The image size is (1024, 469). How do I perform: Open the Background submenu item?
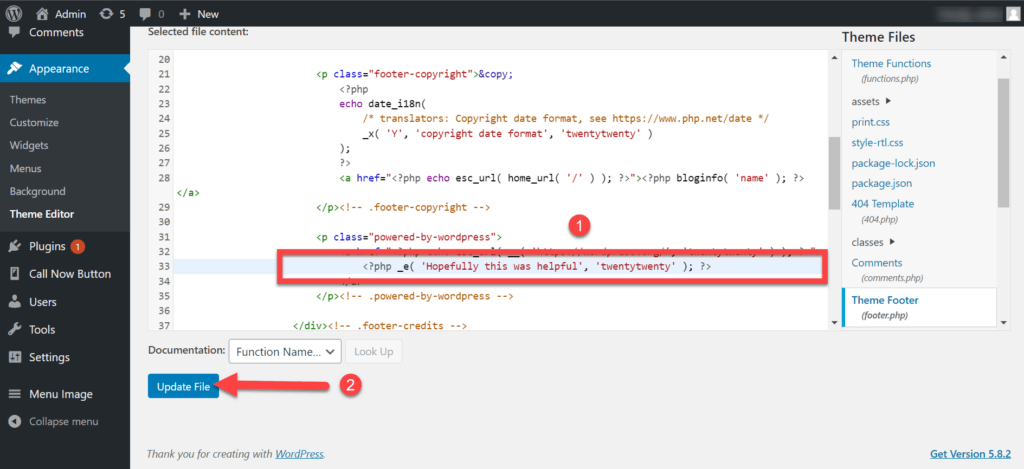[x=37, y=191]
